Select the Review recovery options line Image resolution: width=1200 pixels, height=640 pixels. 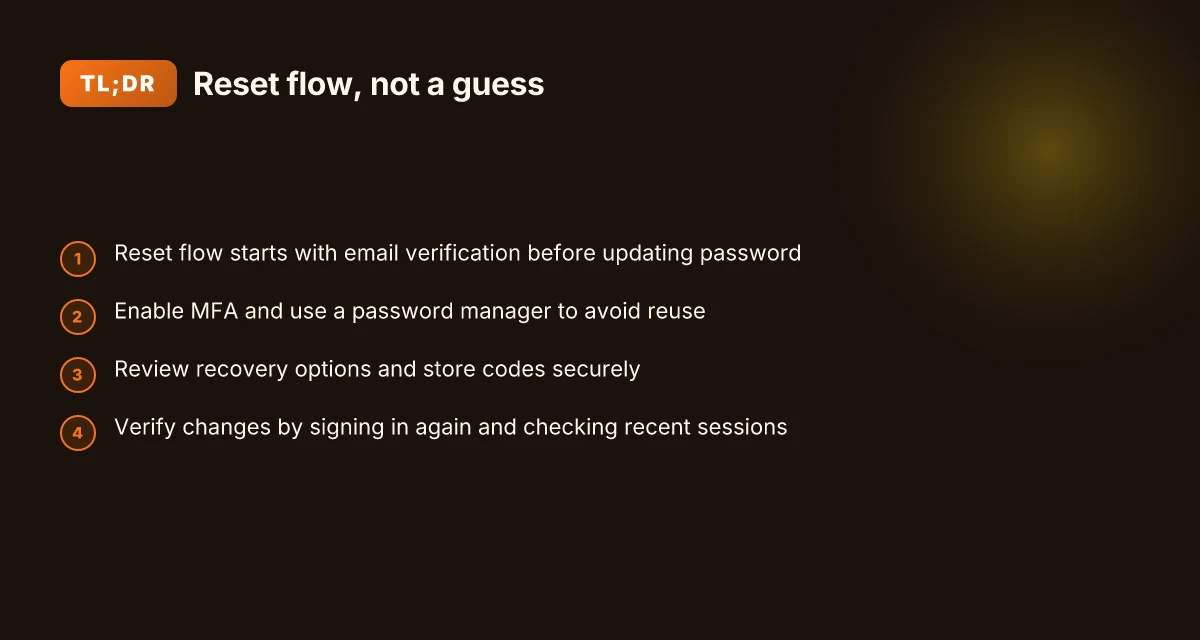tap(377, 369)
